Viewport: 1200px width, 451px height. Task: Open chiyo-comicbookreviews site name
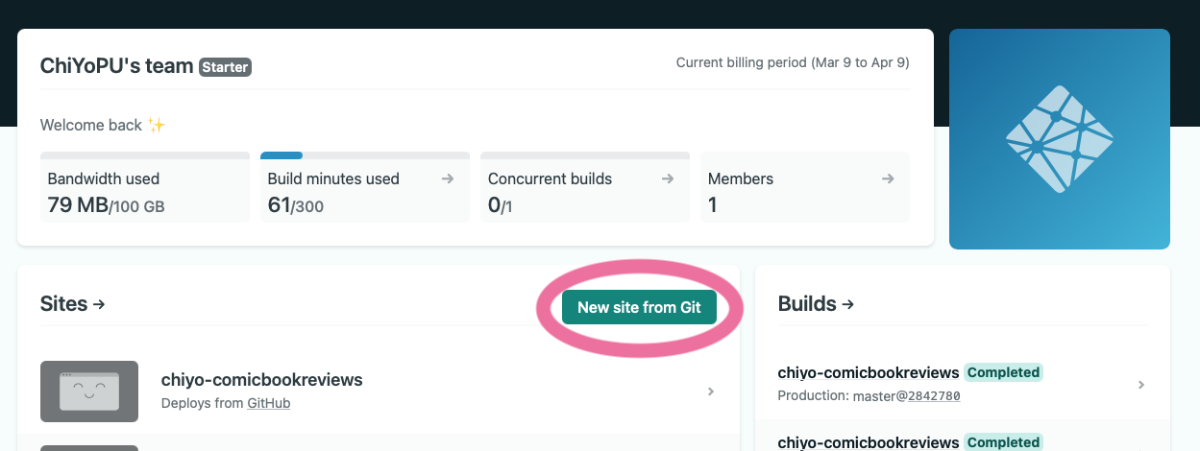(x=262, y=380)
